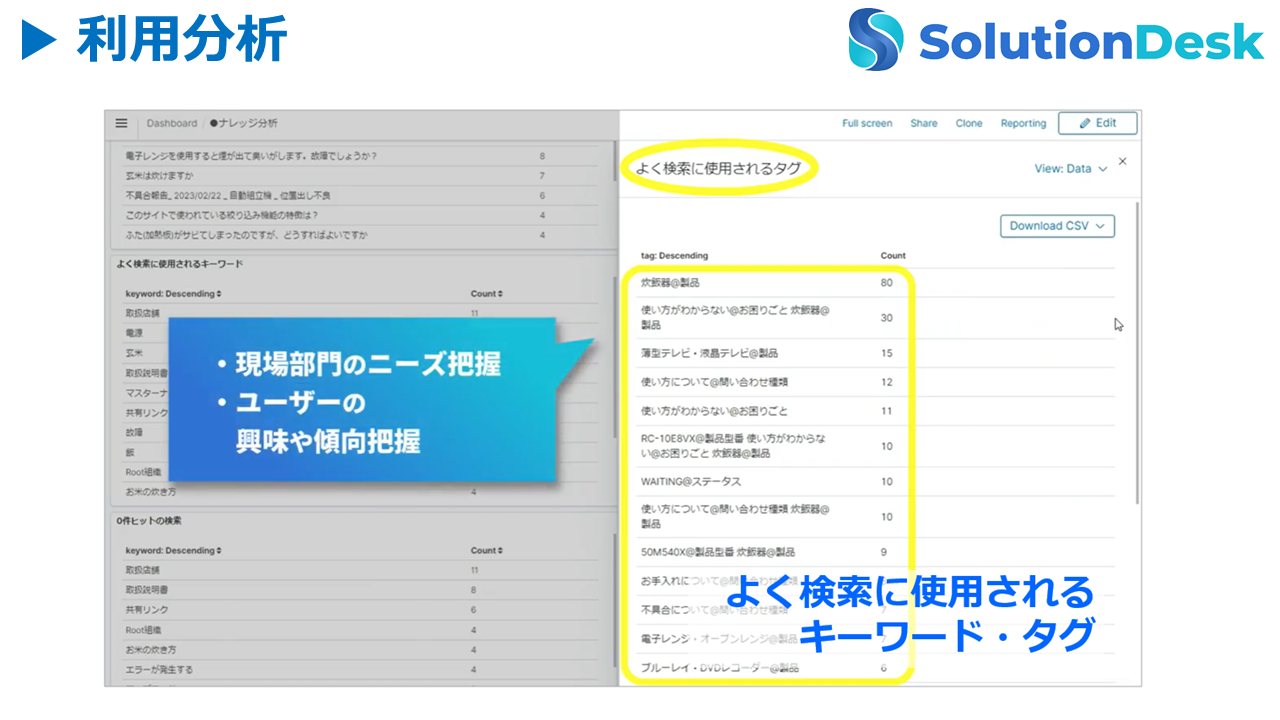Select the ブルーレイ・DVDレコーダー@製品 row

[877, 668]
